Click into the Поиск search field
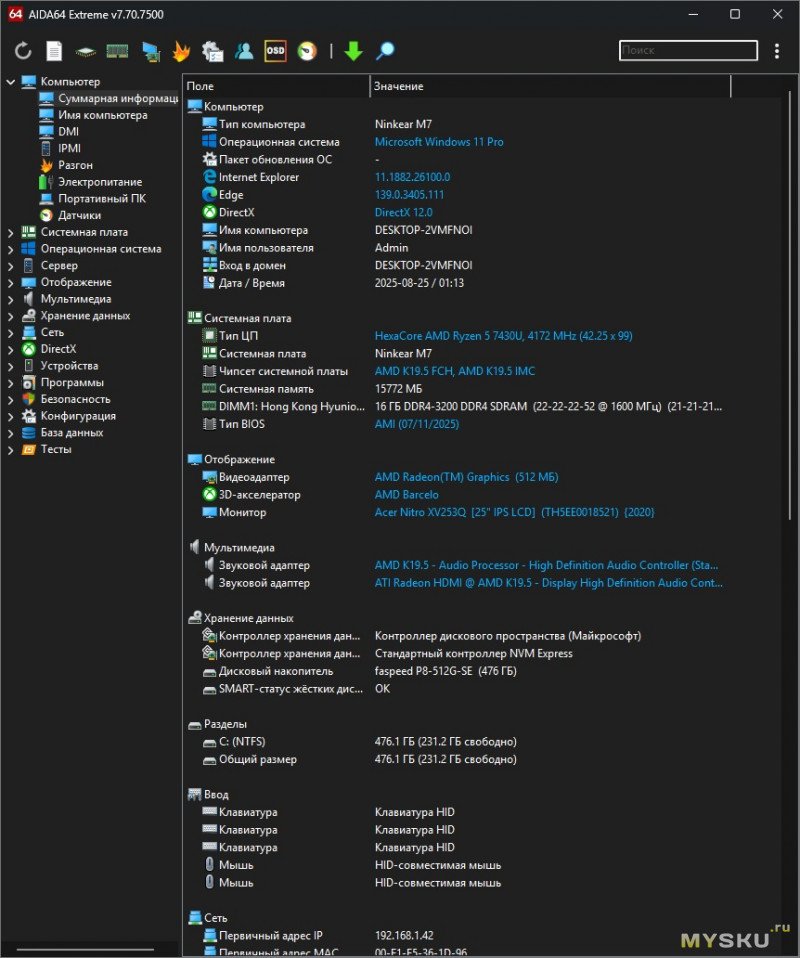Image resolution: width=800 pixels, height=958 pixels. tap(688, 50)
